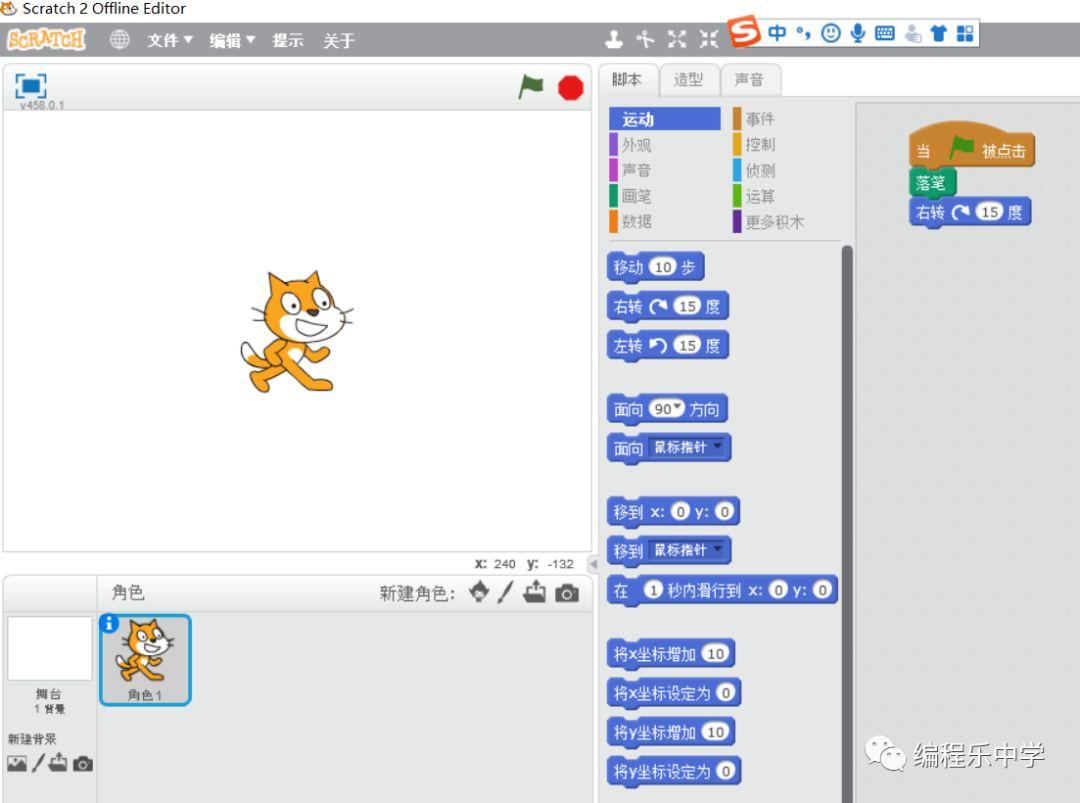Choose new sprite from library icon
Screen dimensions: 1080x803
[x=479, y=592]
